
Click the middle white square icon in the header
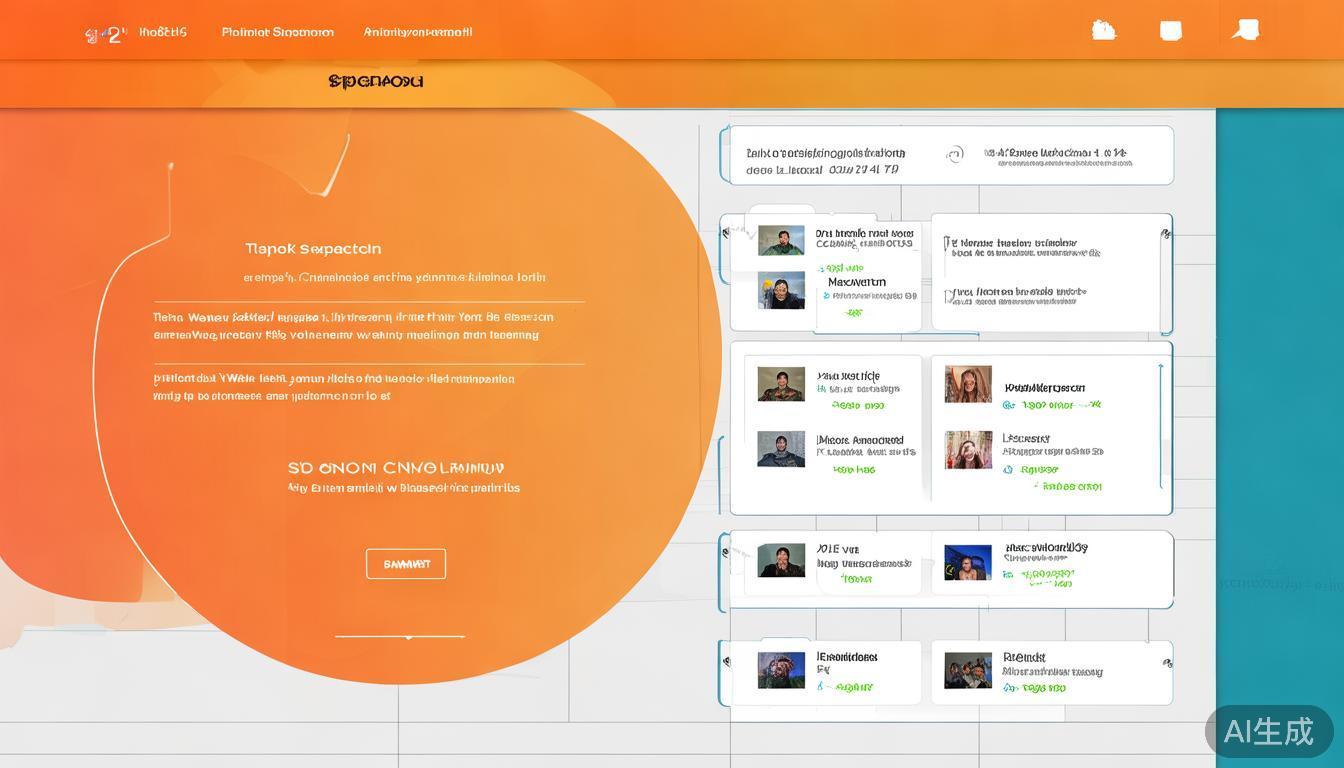pyautogui.click(x=1170, y=31)
